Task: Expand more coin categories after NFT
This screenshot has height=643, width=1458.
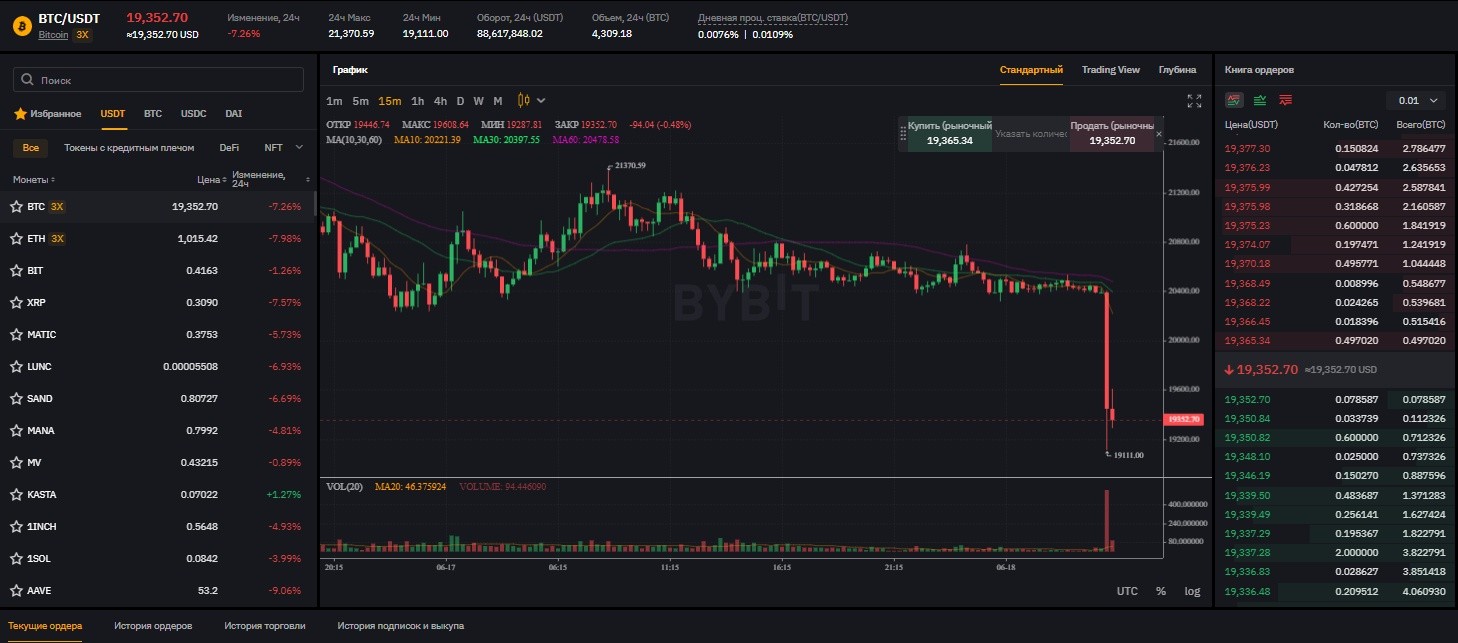Action: pos(299,147)
